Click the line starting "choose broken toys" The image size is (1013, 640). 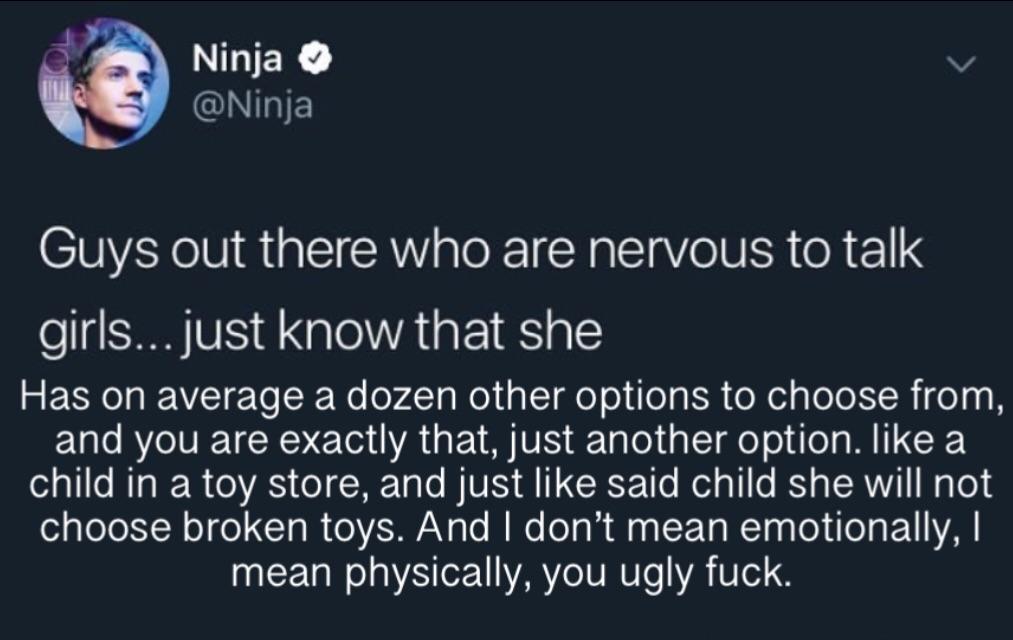[510, 528]
